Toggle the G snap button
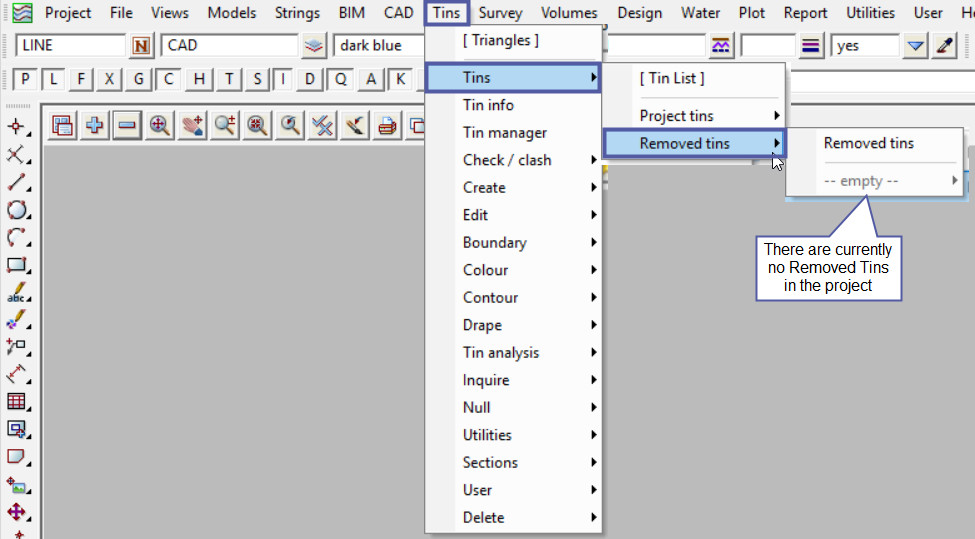Screen dimensions: 975x539 (x=139, y=80)
